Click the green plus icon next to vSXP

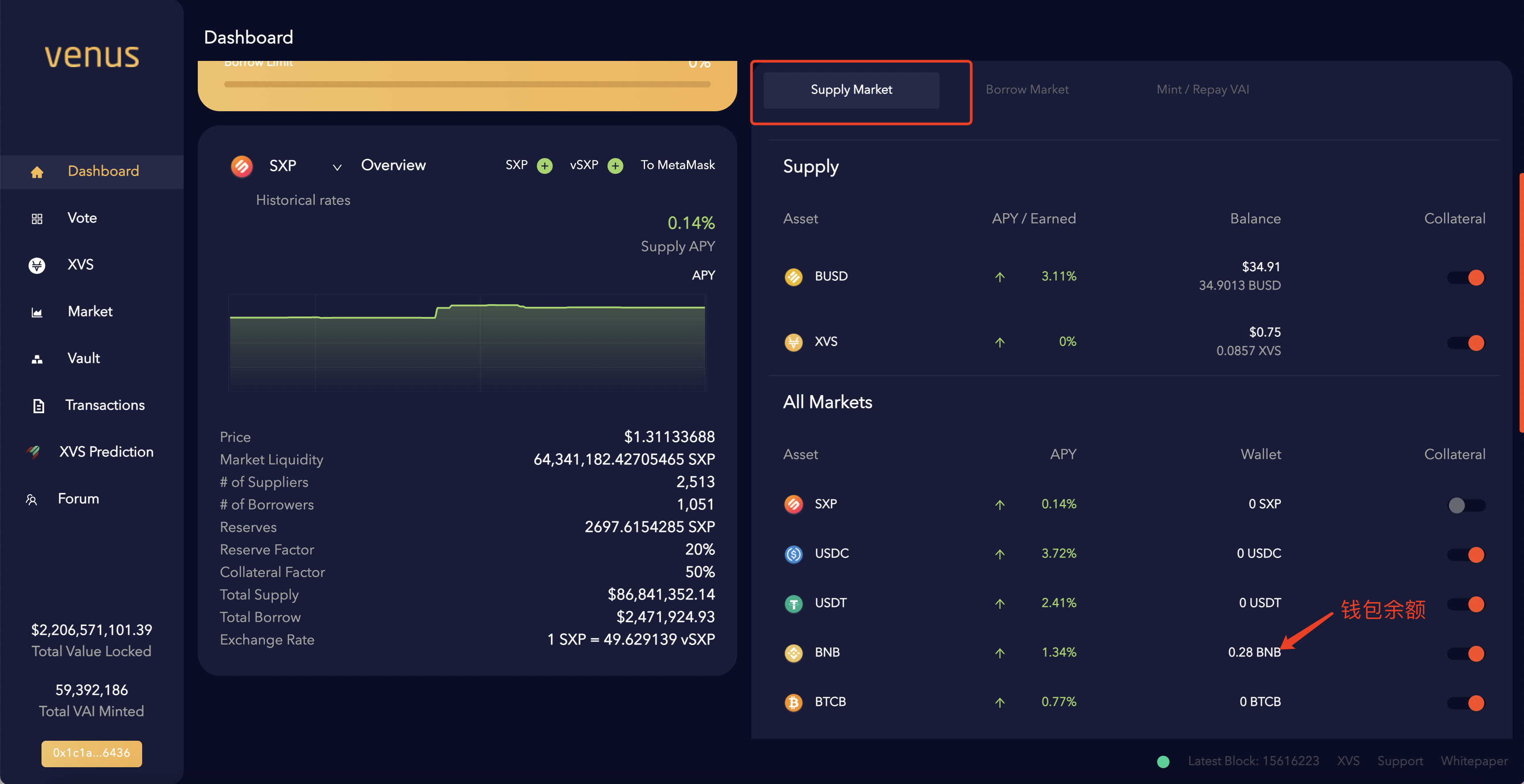tap(615, 166)
